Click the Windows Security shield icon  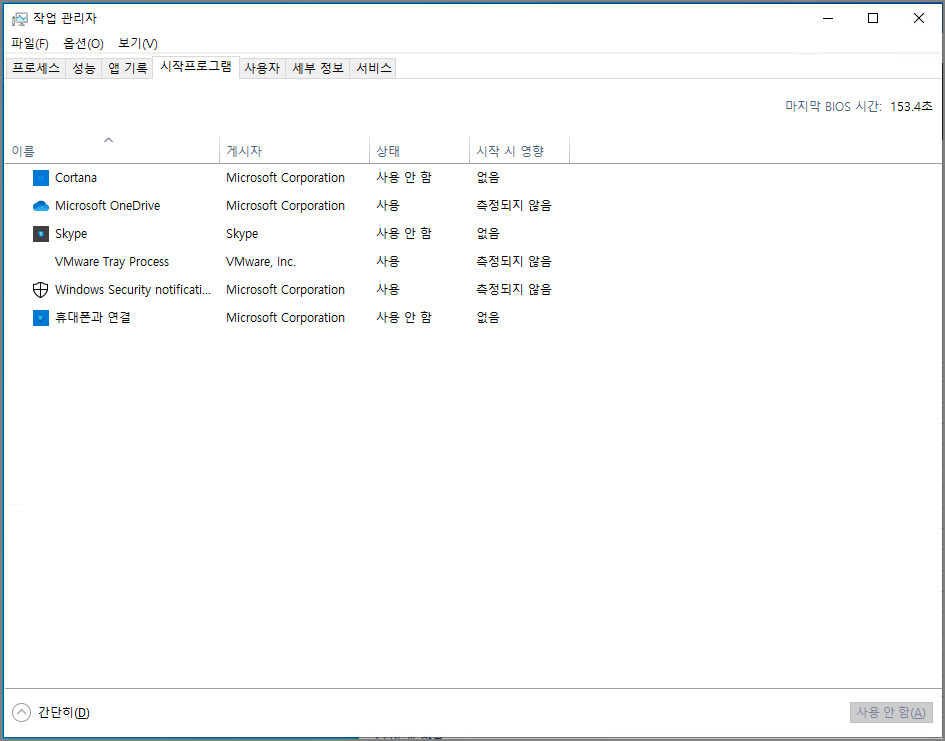tap(40, 290)
